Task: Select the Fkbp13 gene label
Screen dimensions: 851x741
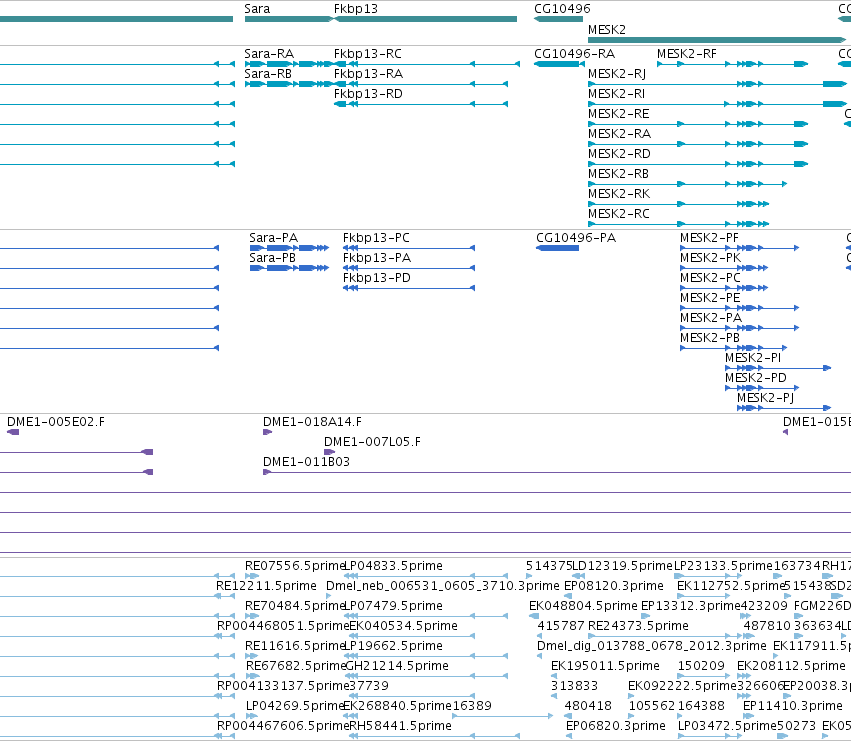Action: click(x=355, y=9)
